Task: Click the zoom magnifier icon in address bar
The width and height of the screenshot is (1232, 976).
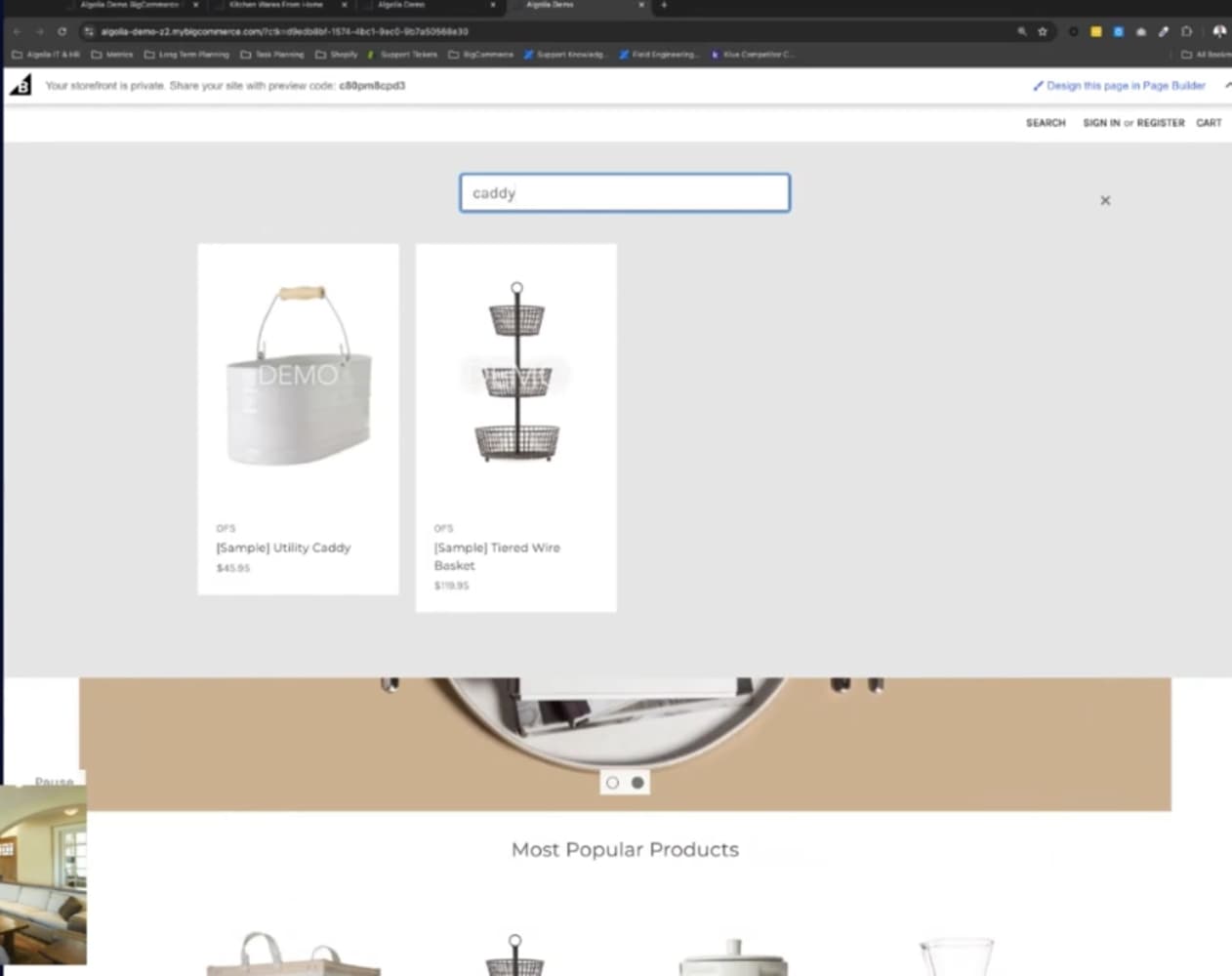Action: (1022, 31)
